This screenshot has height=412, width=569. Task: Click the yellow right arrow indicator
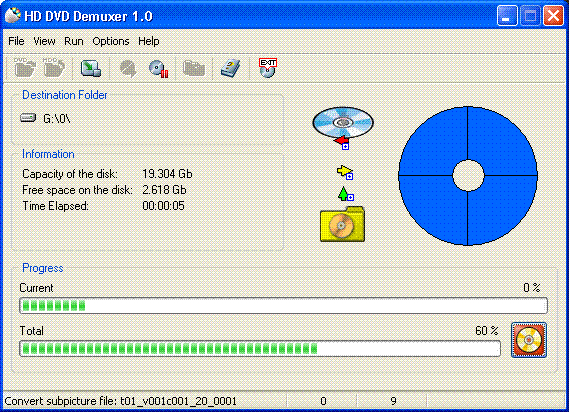pos(345,172)
